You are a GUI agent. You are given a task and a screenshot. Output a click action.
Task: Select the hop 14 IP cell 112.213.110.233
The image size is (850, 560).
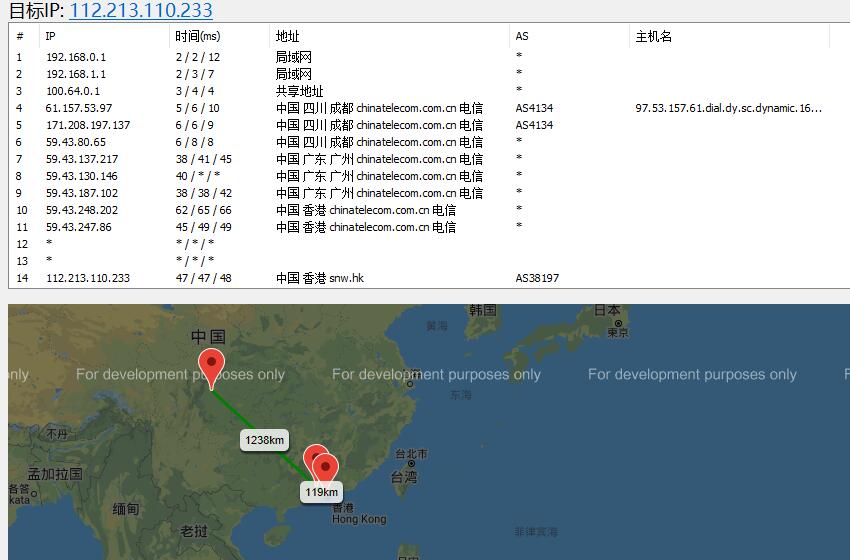pyautogui.click(x=88, y=278)
